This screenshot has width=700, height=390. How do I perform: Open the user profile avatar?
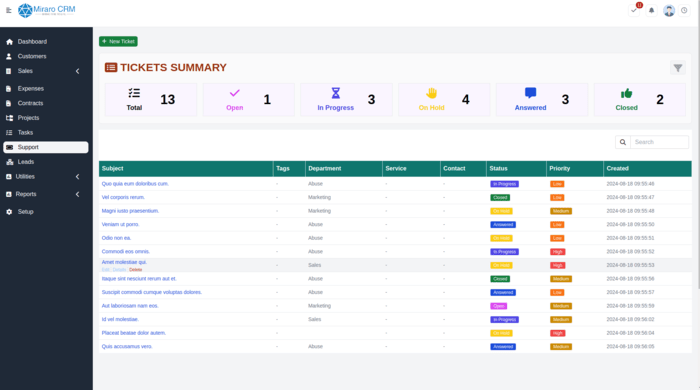tap(669, 10)
